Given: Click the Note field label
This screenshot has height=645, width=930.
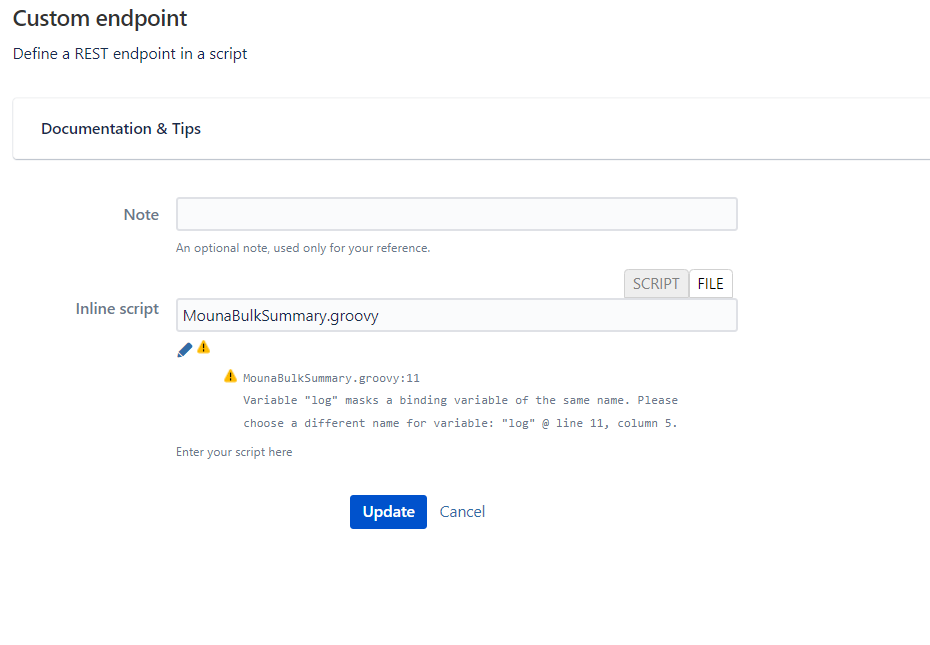Looking at the screenshot, I should [x=141, y=215].
